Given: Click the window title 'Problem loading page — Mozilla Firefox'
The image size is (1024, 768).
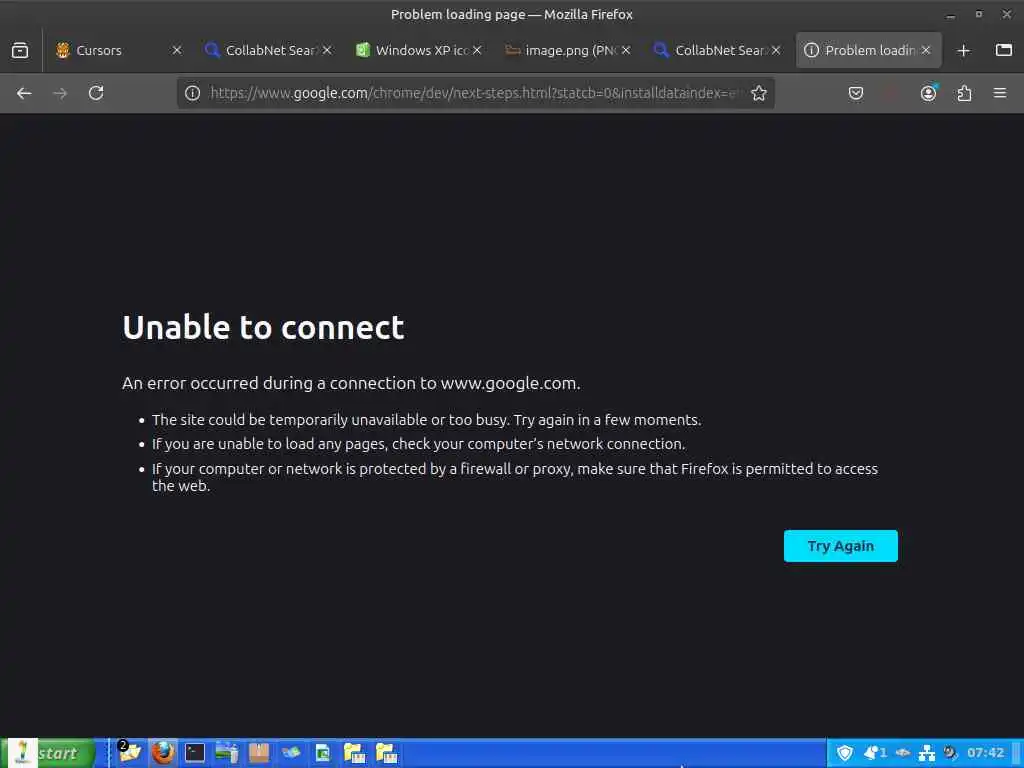Looking at the screenshot, I should pos(511,14).
